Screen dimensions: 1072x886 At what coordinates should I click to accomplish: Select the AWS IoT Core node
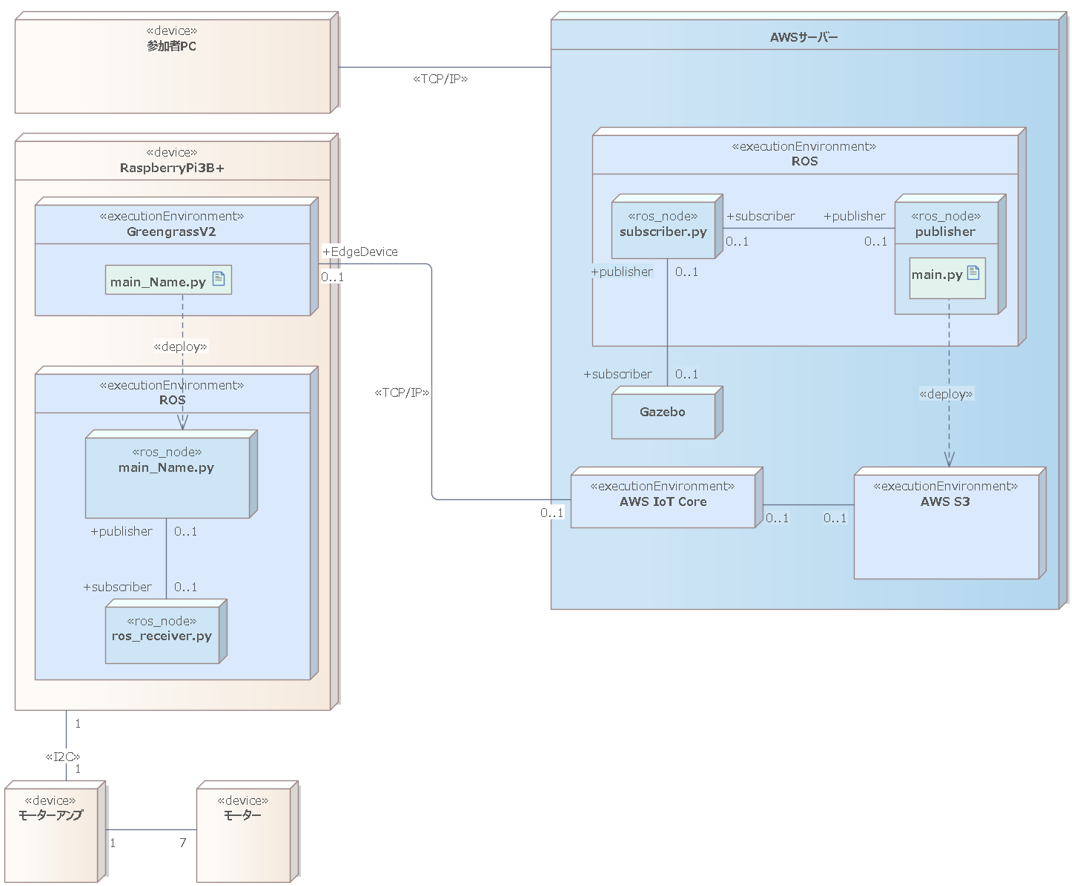(662, 500)
